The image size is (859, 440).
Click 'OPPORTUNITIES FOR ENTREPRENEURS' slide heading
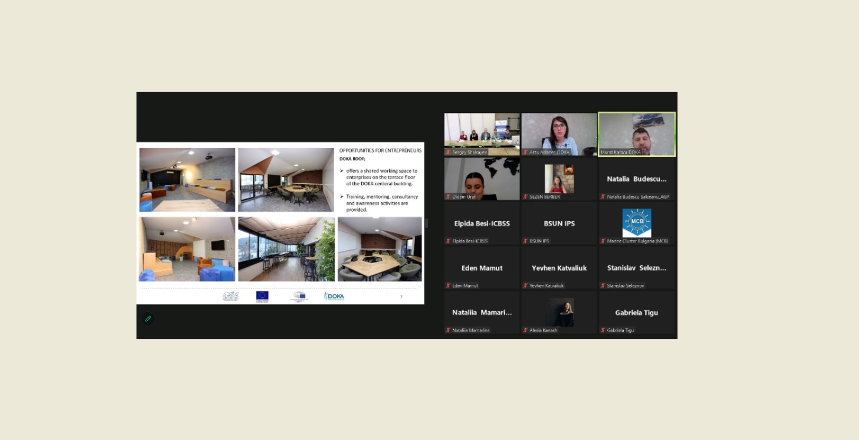380,150
